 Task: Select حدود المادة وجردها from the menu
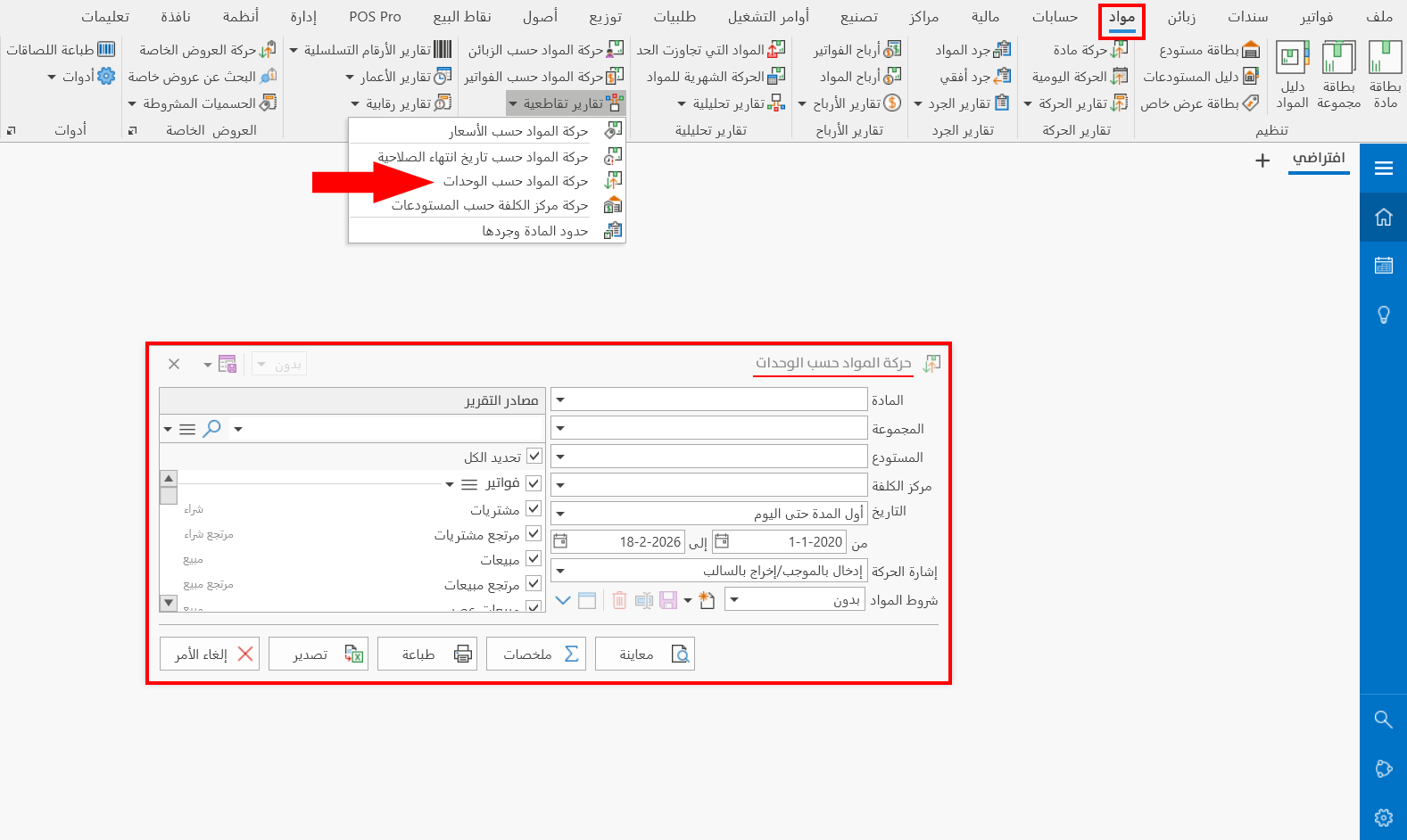pyautogui.click(x=487, y=231)
